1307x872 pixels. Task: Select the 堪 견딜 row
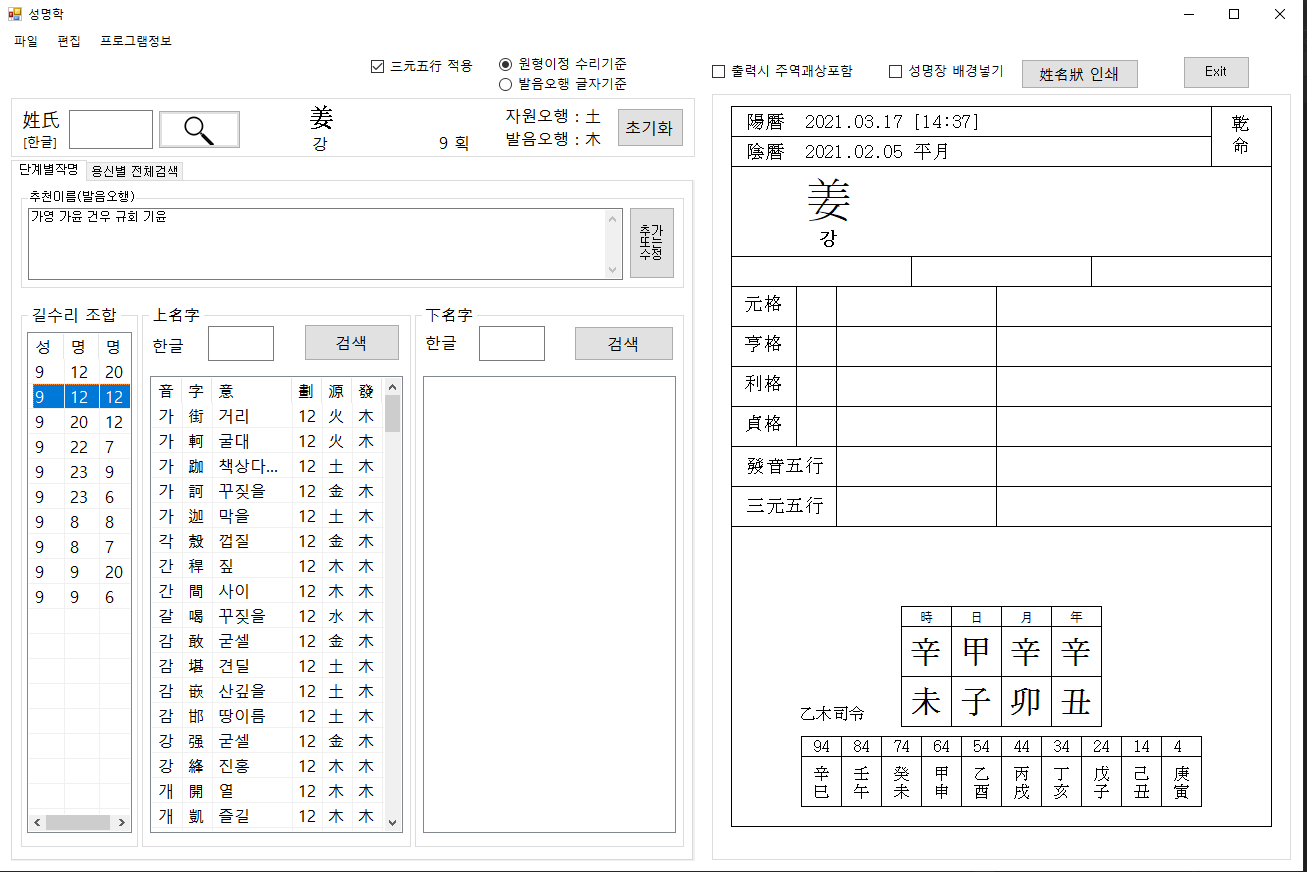(267, 666)
